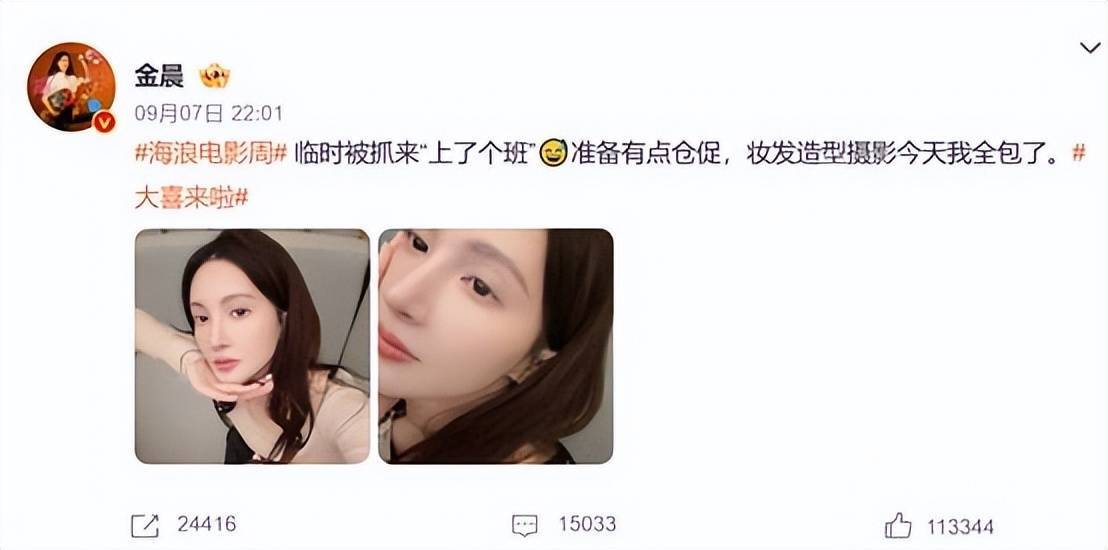Click the 24416 repost count
The height and width of the screenshot is (550, 1108).
point(206,525)
